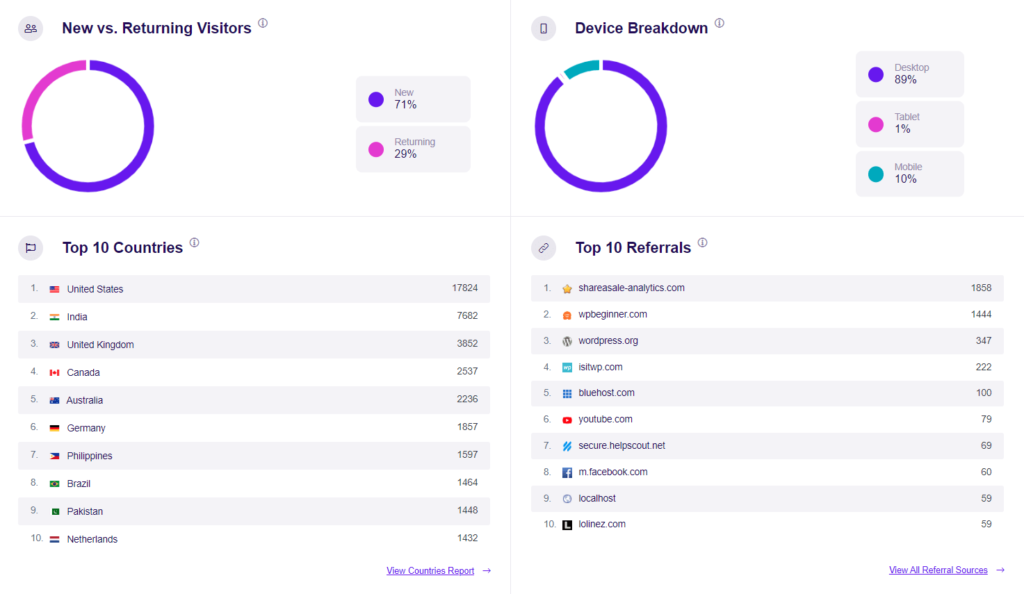Click info icon beside Top 10 Countries
Image resolution: width=1024 pixels, height=594 pixels.
pyautogui.click(x=194, y=242)
